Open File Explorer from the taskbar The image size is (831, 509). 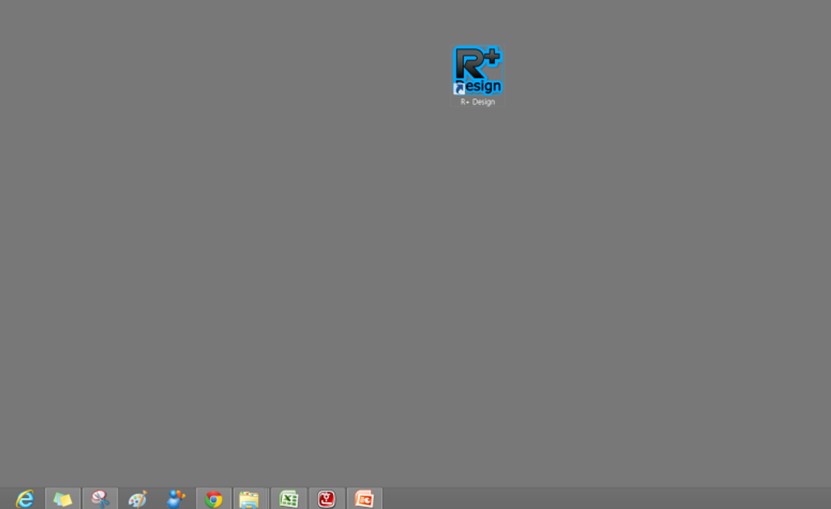[249, 498]
